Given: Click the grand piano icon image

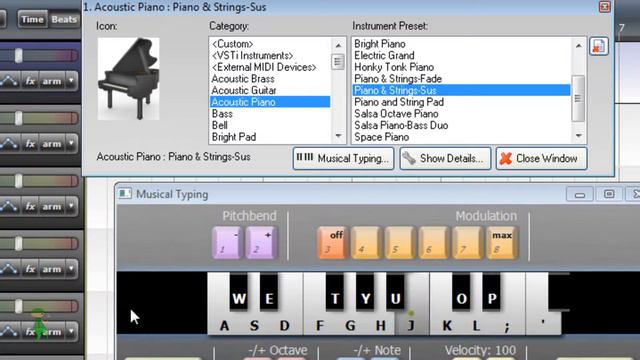Looking at the screenshot, I should pyautogui.click(x=129, y=79).
